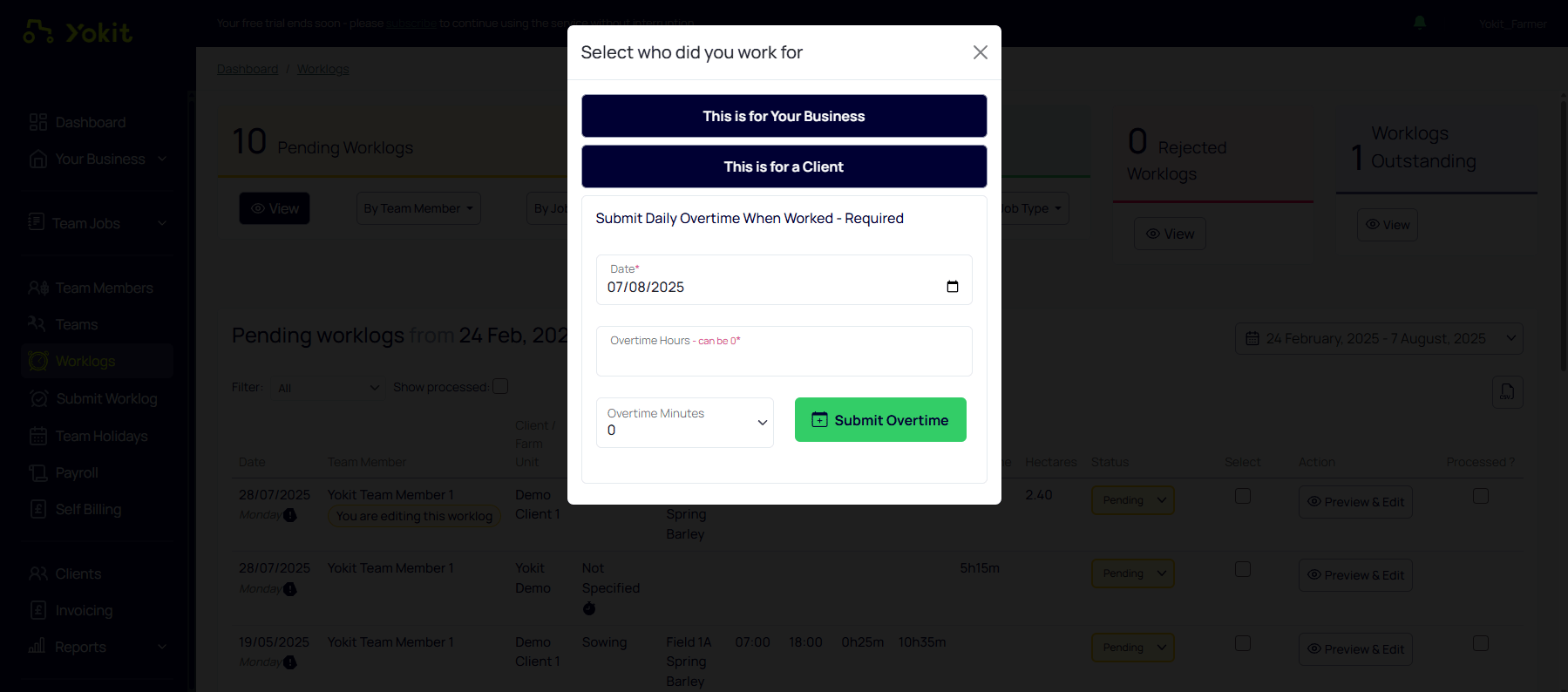This screenshot has width=1568, height=692.
Task: Click the Team Holidays calendar icon
Action: click(38, 436)
